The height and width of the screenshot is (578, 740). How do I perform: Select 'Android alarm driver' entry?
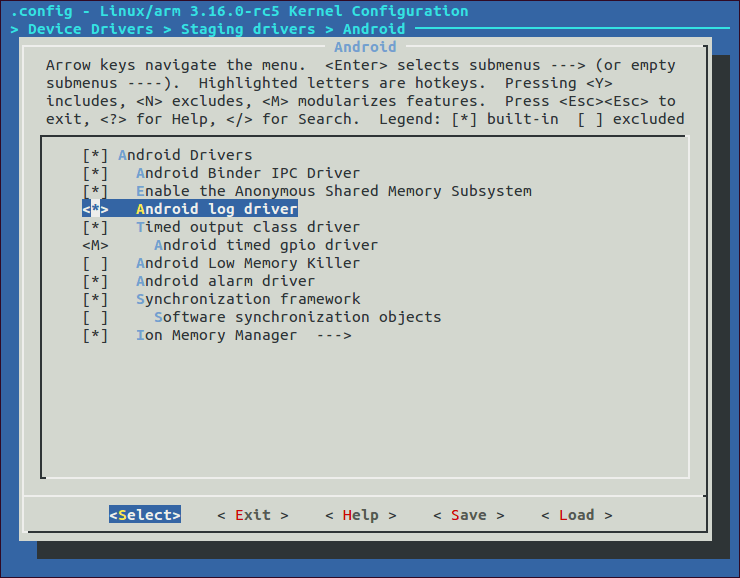tap(226, 281)
